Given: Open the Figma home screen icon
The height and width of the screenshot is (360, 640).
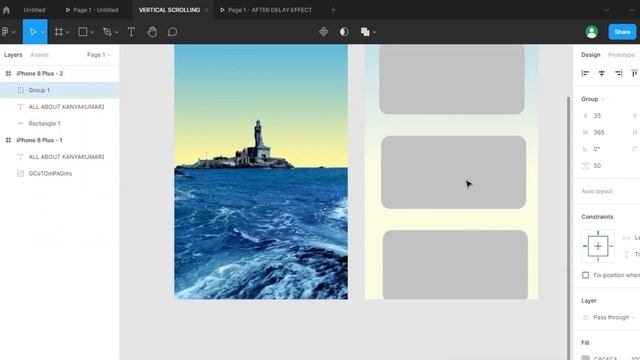Looking at the screenshot, I should coord(6,10).
